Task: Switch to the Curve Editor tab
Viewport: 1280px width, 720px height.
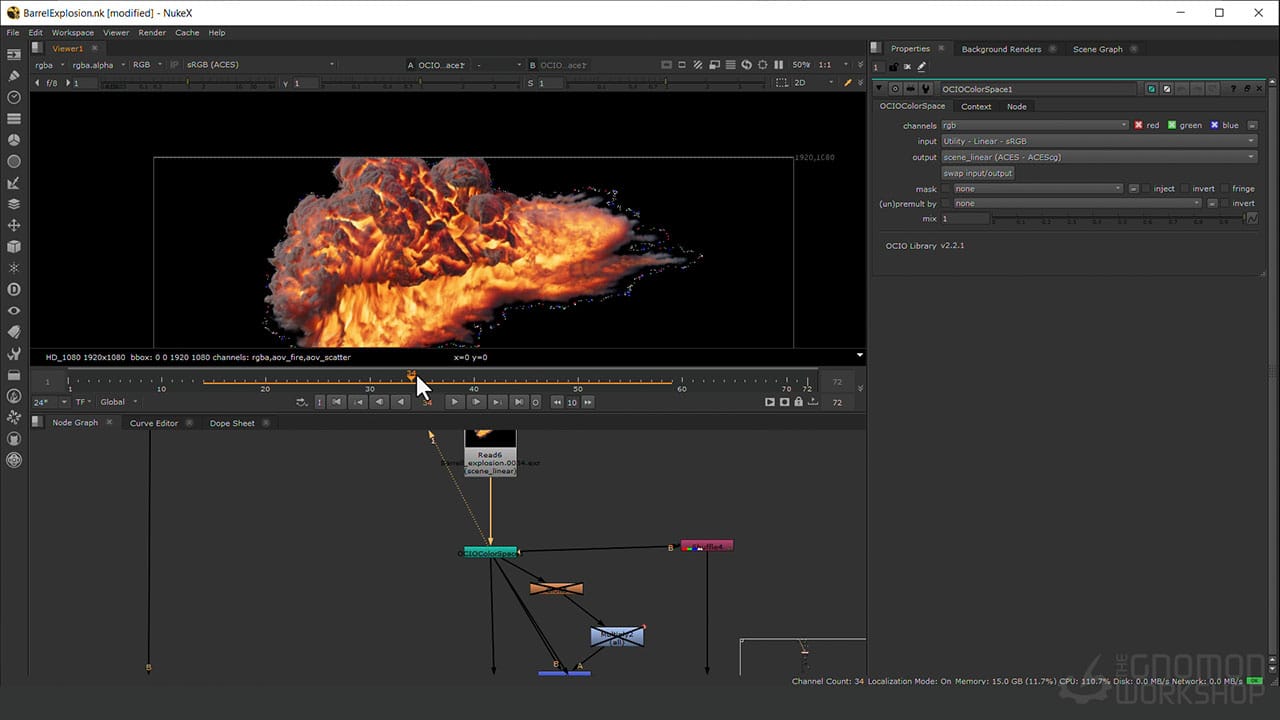Action: click(153, 423)
